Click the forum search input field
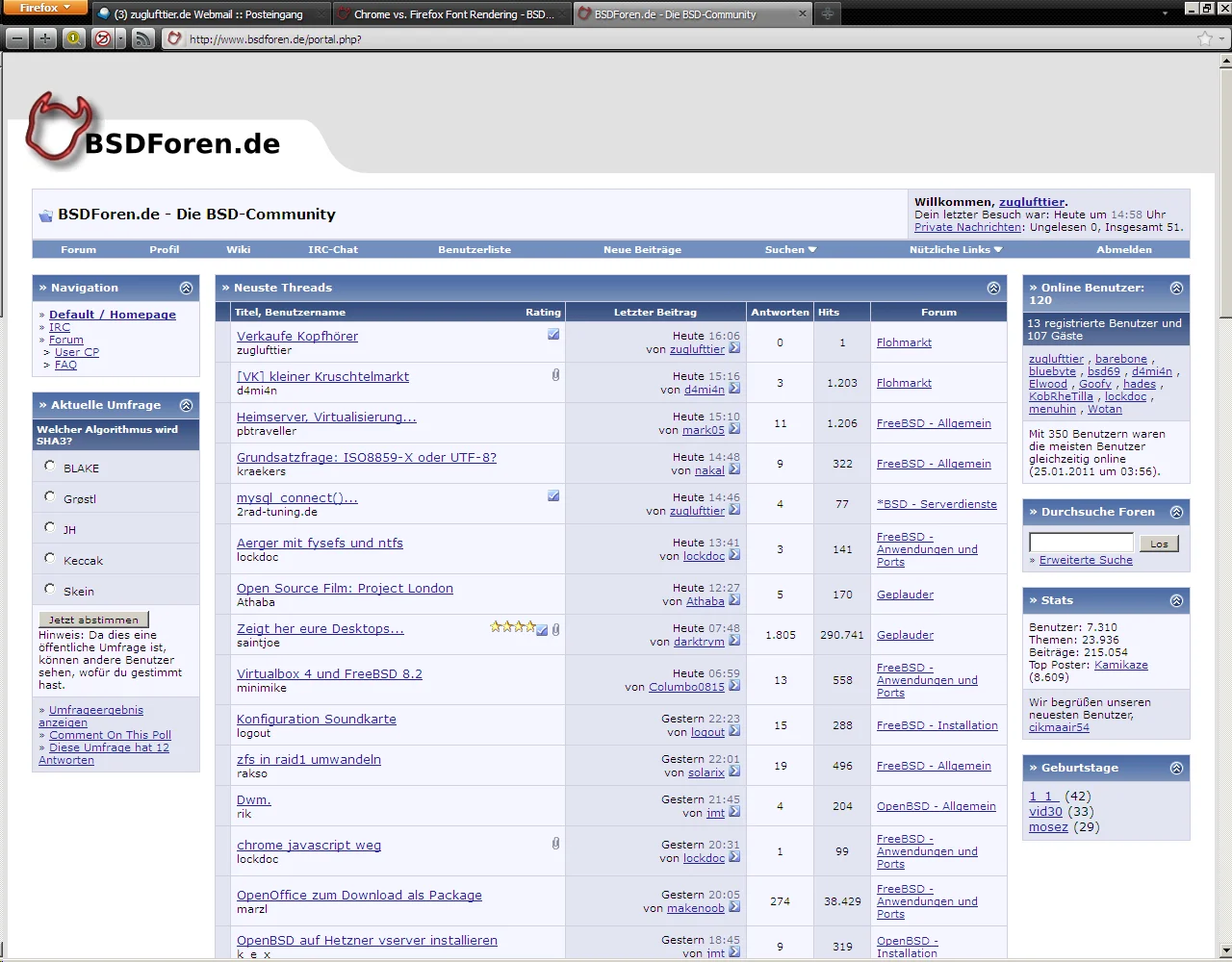This screenshot has height=962, width=1232. point(1081,543)
